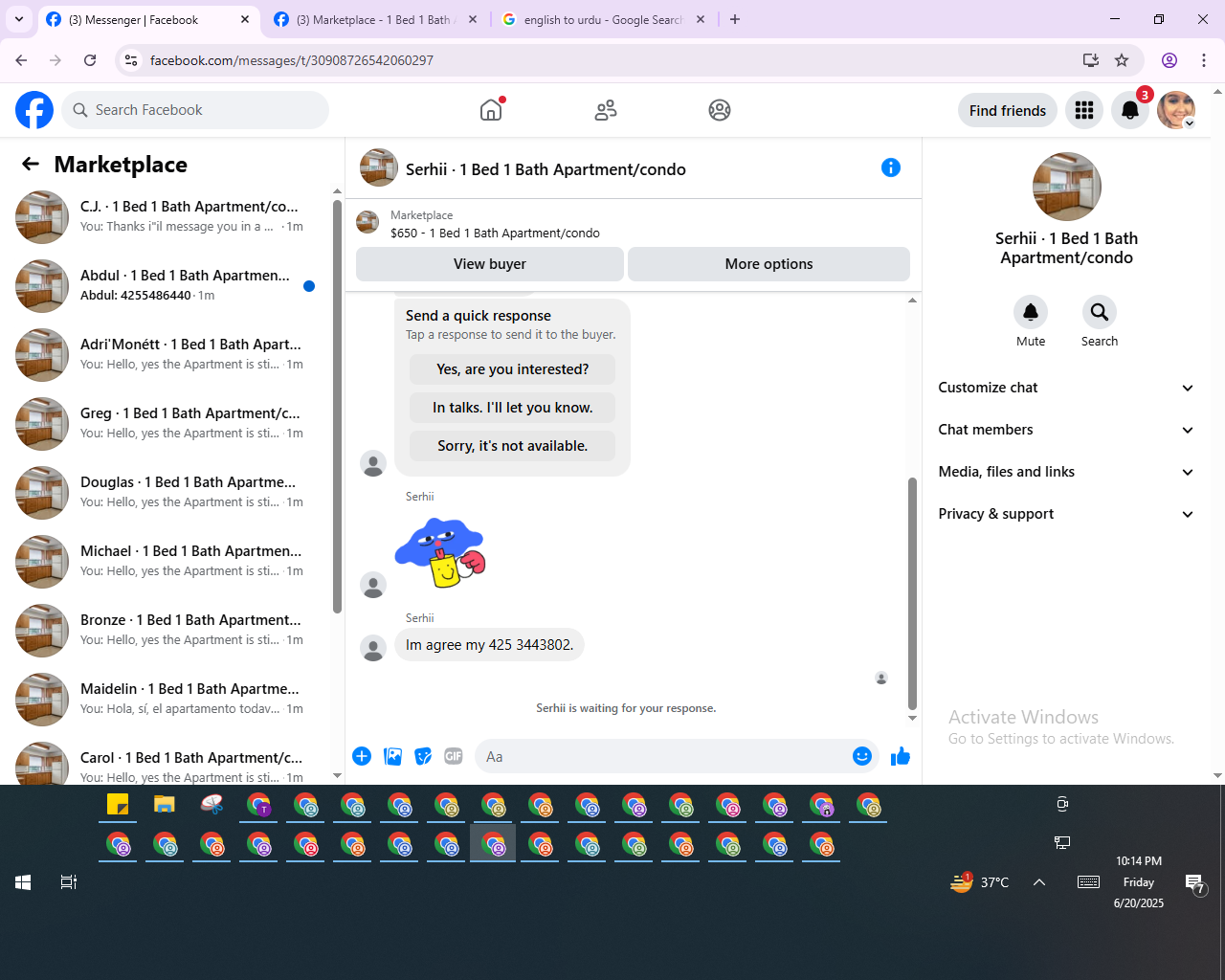Image resolution: width=1225 pixels, height=980 pixels.
Task: Click the View buyer button
Action: pyautogui.click(x=490, y=264)
